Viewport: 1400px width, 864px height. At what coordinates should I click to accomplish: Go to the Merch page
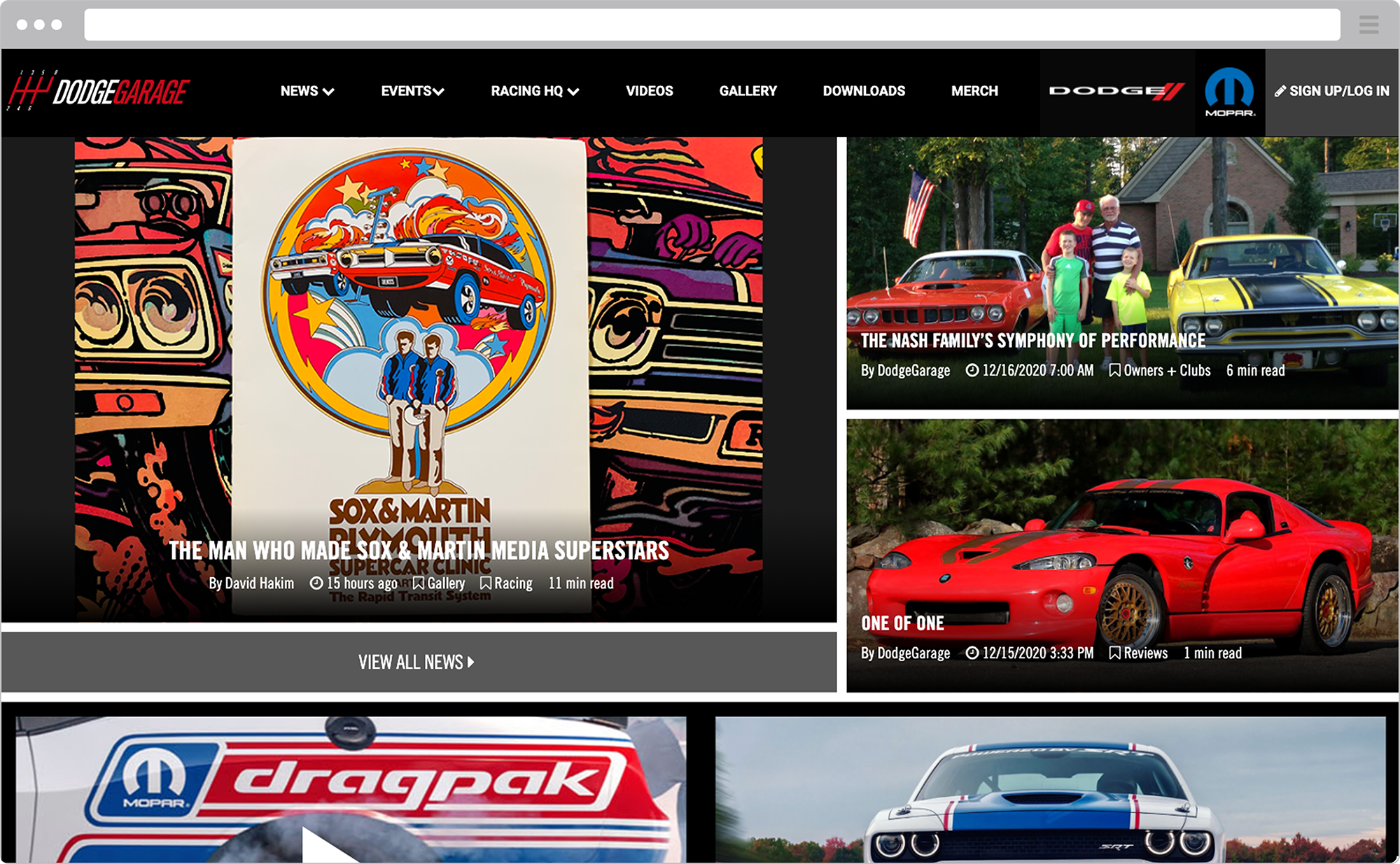click(x=974, y=91)
